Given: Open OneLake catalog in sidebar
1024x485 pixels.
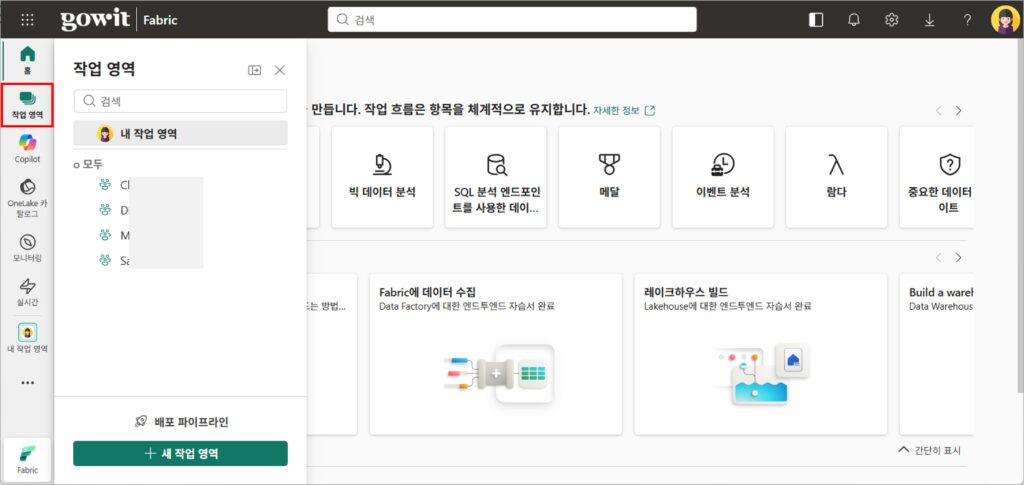Looking at the screenshot, I should click(27, 198).
